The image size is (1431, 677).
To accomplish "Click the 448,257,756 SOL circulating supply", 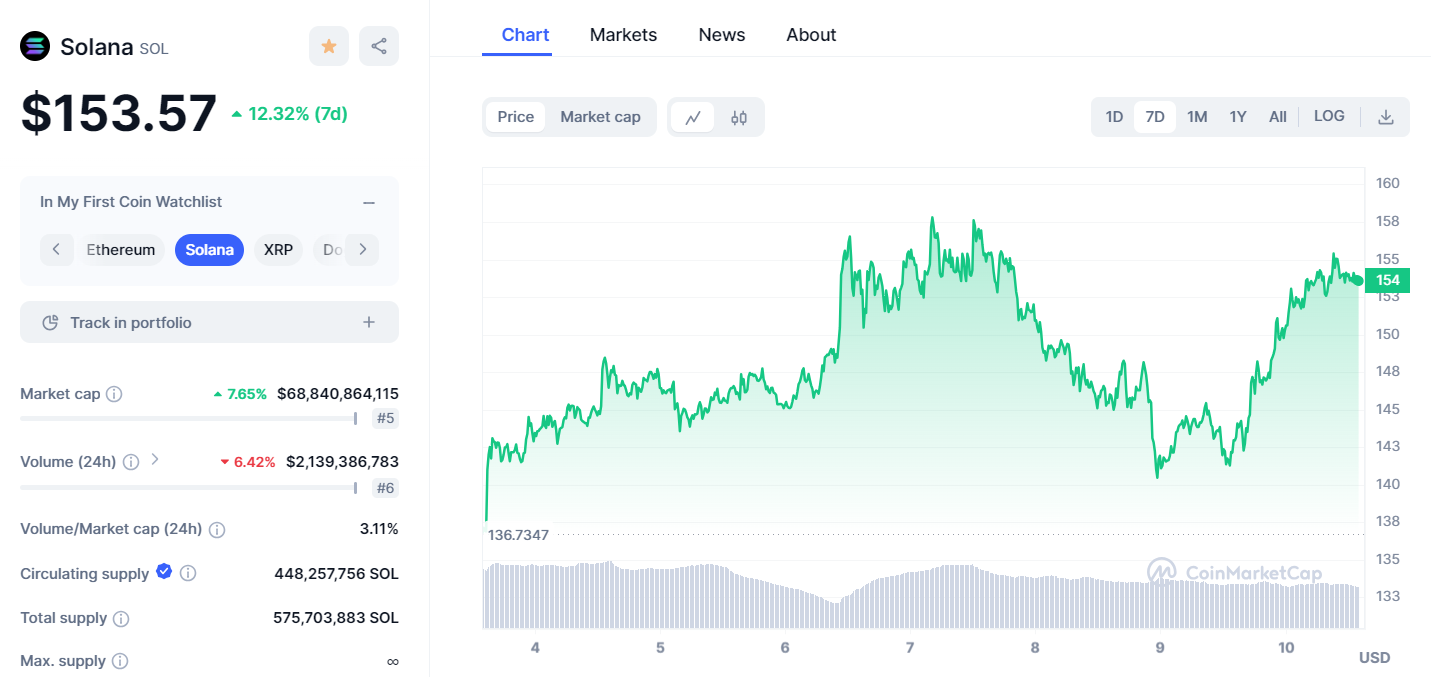I will 336,574.
